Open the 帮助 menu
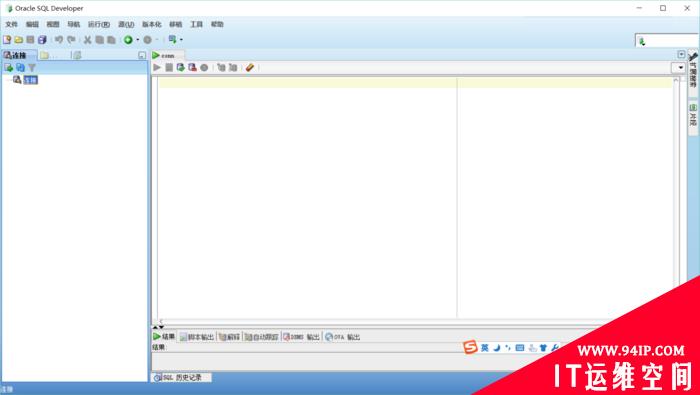Image resolution: width=700 pixels, height=395 pixels. [217, 24]
